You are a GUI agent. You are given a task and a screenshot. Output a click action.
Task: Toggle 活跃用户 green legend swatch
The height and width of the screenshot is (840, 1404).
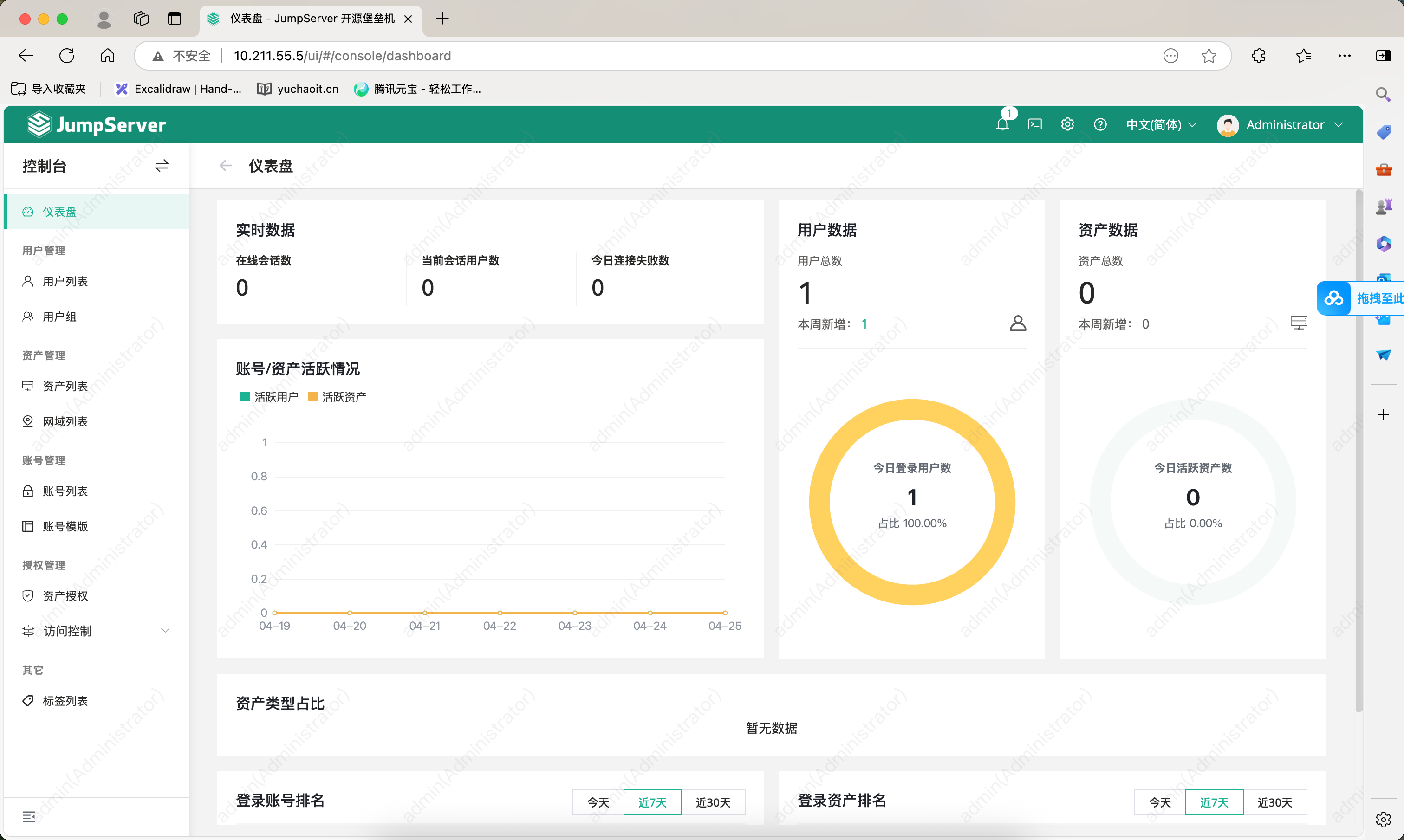click(x=245, y=397)
